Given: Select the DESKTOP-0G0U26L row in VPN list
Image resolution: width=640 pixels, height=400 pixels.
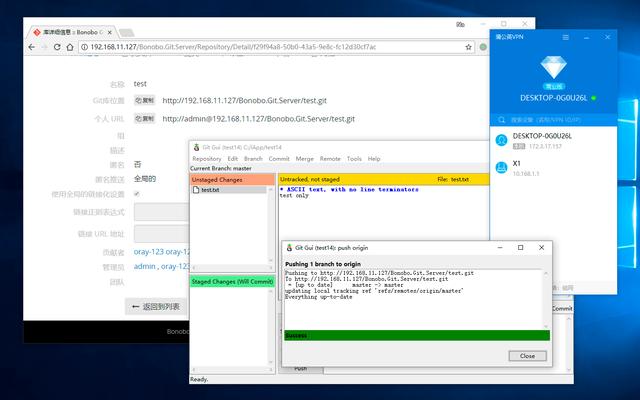Looking at the screenshot, I should [553, 140].
